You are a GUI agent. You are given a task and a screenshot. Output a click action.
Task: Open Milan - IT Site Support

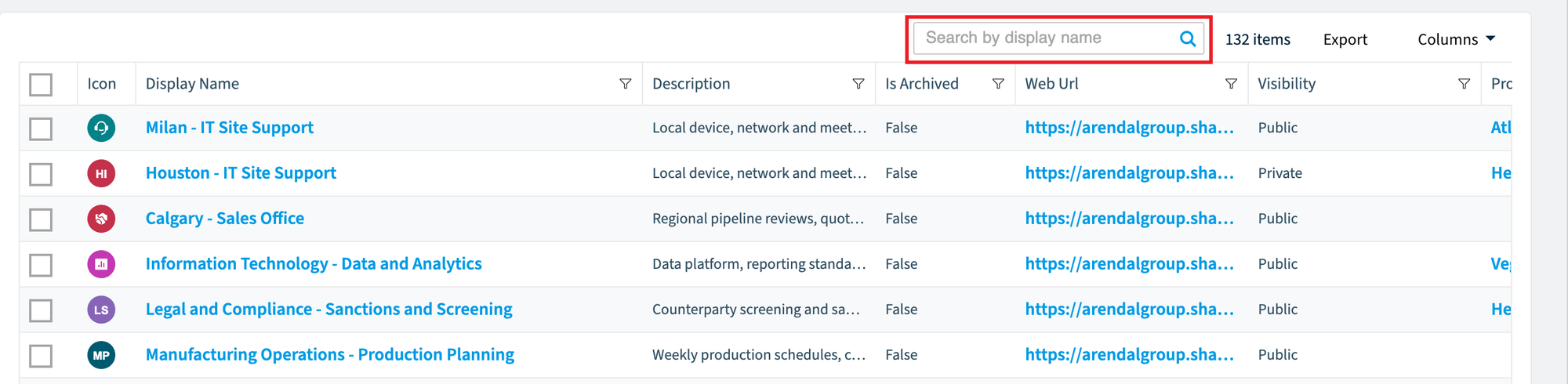230,128
